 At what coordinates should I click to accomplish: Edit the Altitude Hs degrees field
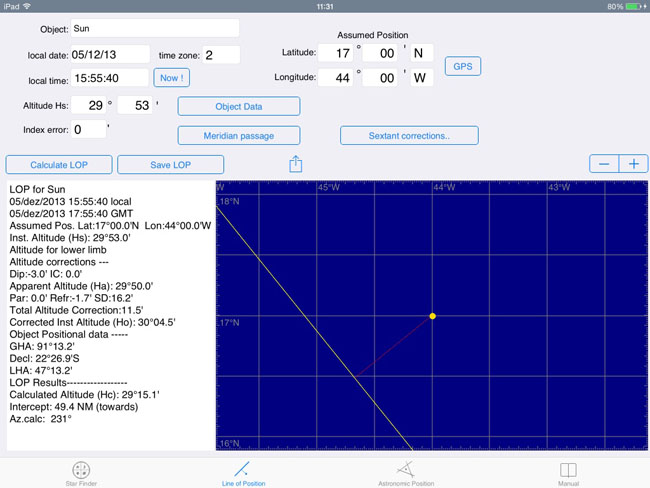88,105
